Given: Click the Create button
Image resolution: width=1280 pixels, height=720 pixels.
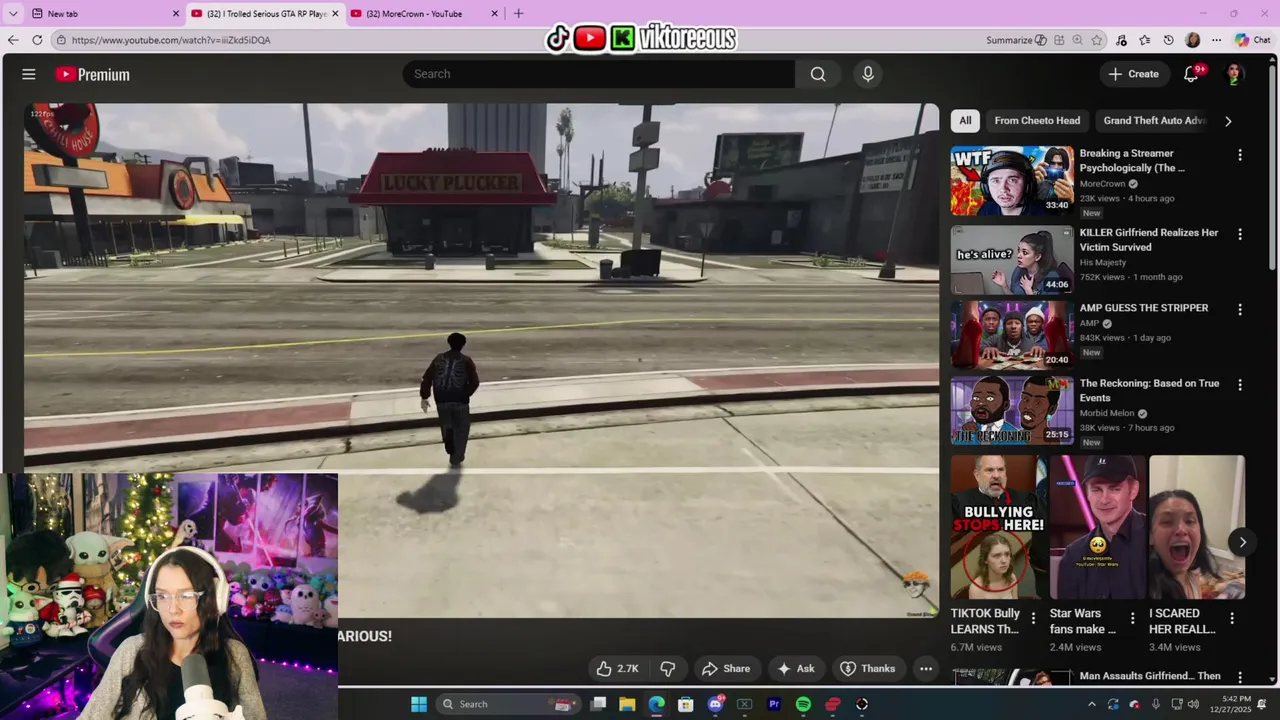Looking at the screenshot, I should coord(1134,74).
